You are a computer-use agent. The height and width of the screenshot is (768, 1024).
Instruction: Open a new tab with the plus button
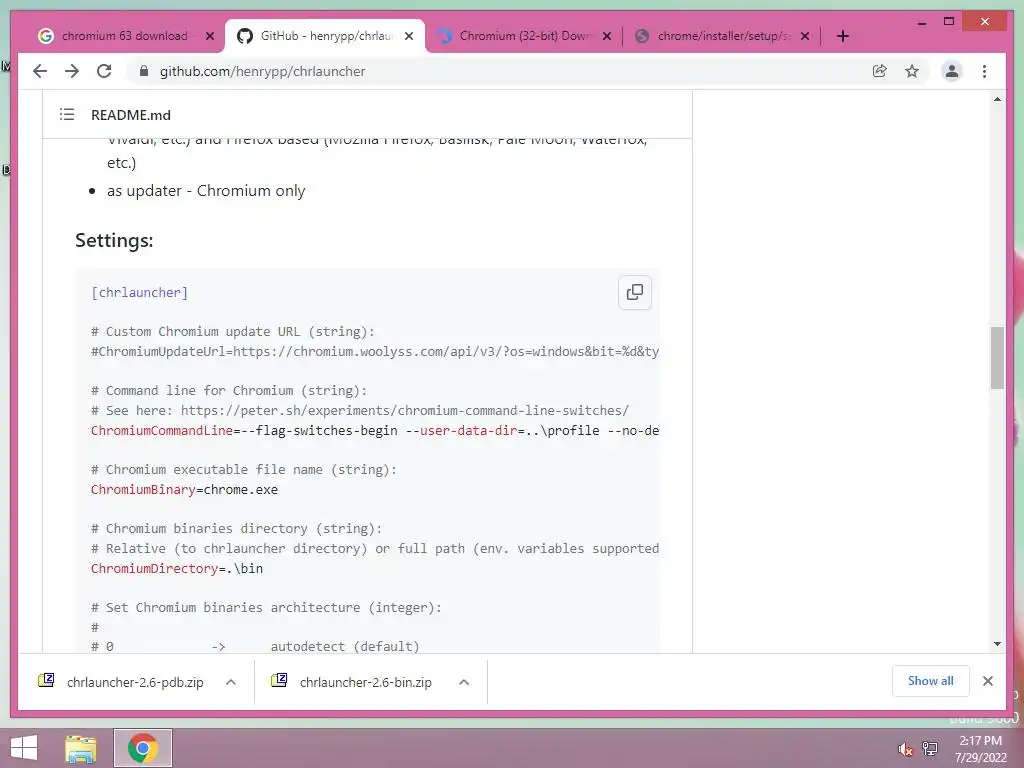[x=842, y=36]
